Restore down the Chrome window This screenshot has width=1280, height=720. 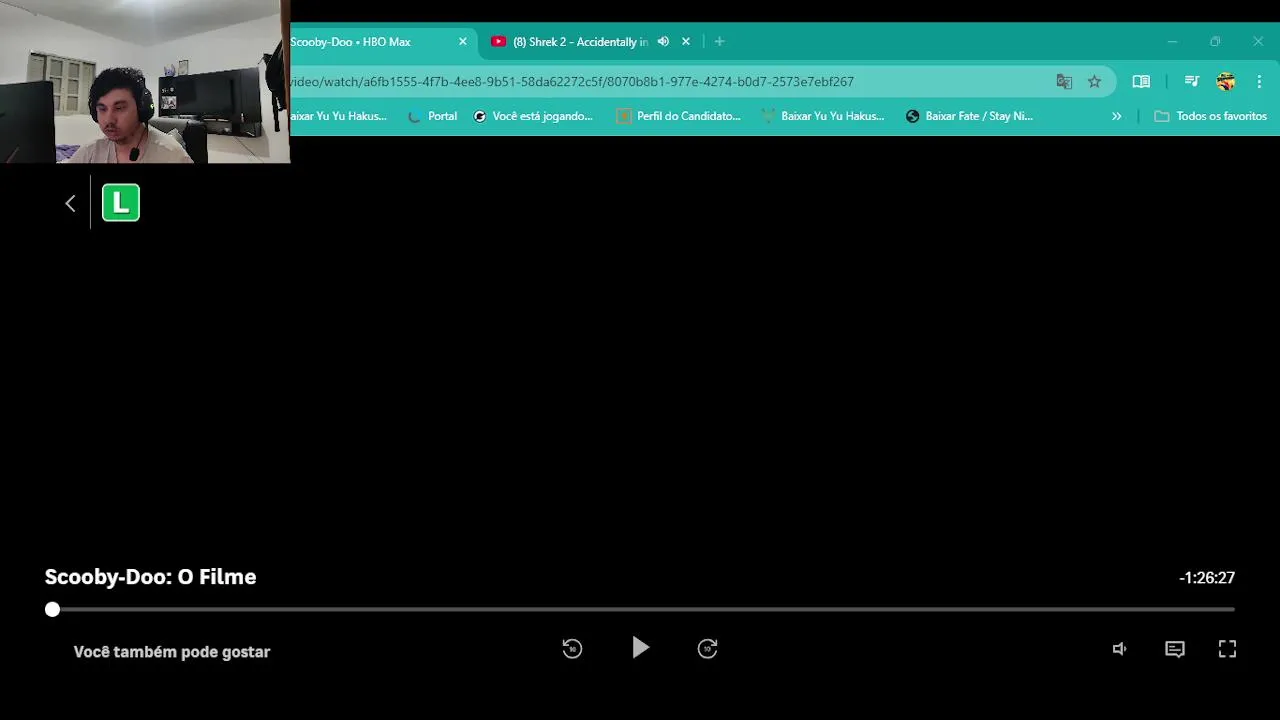coord(1215,42)
